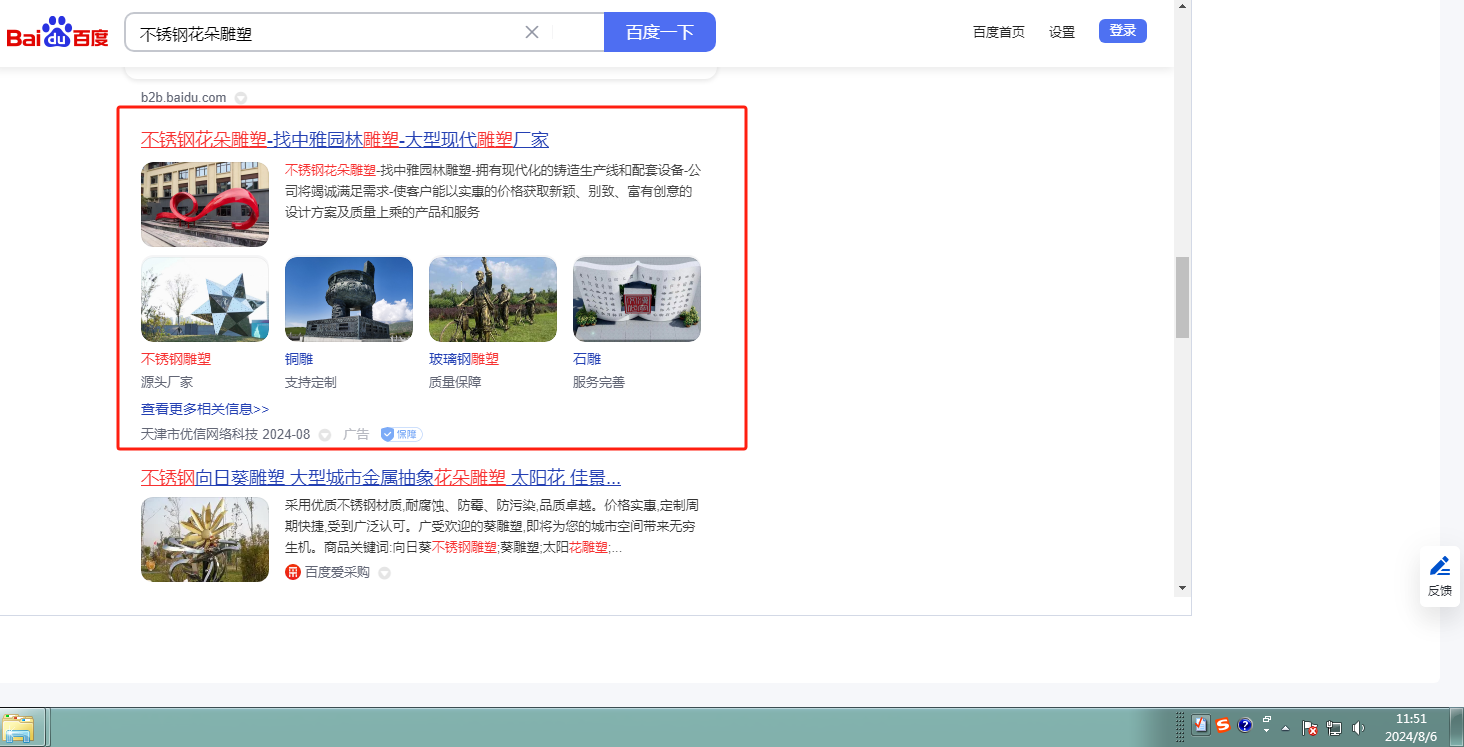Click the Baidu logo

(x=58, y=33)
